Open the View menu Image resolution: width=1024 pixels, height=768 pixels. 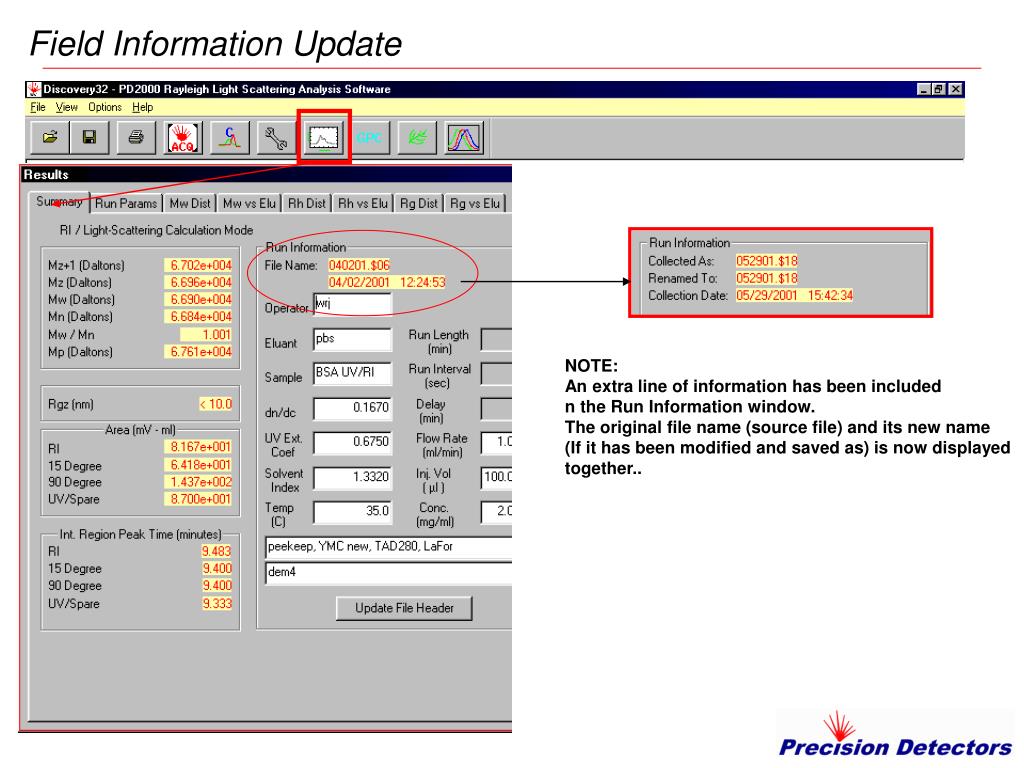click(x=67, y=107)
